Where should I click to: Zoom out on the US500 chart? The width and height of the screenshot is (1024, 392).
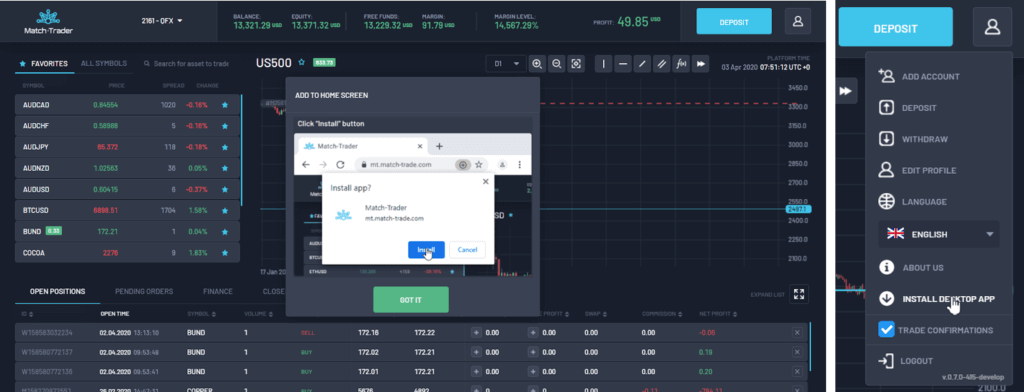point(556,64)
